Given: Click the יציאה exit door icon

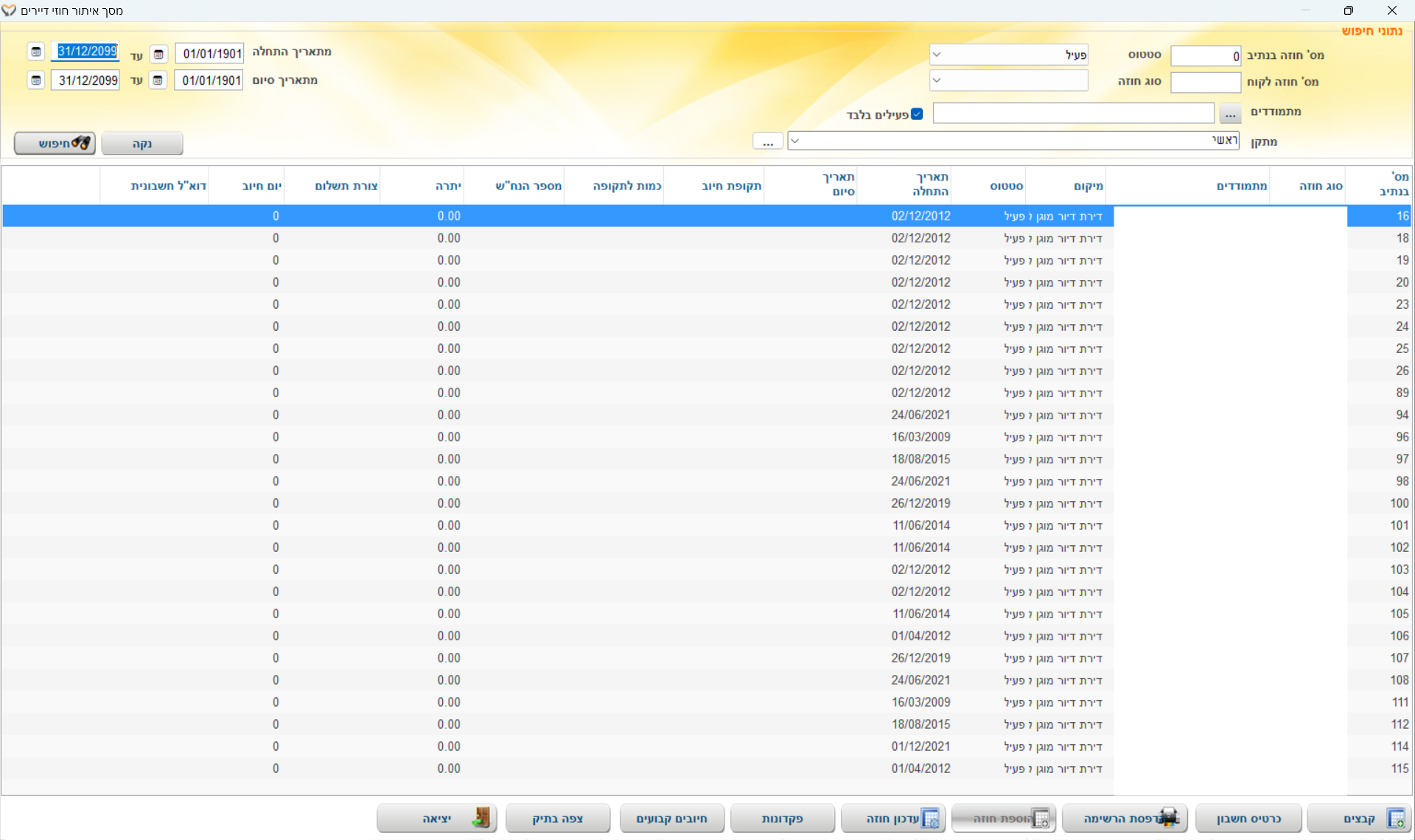Looking at the screenshot, I should [x=481, y=818].
